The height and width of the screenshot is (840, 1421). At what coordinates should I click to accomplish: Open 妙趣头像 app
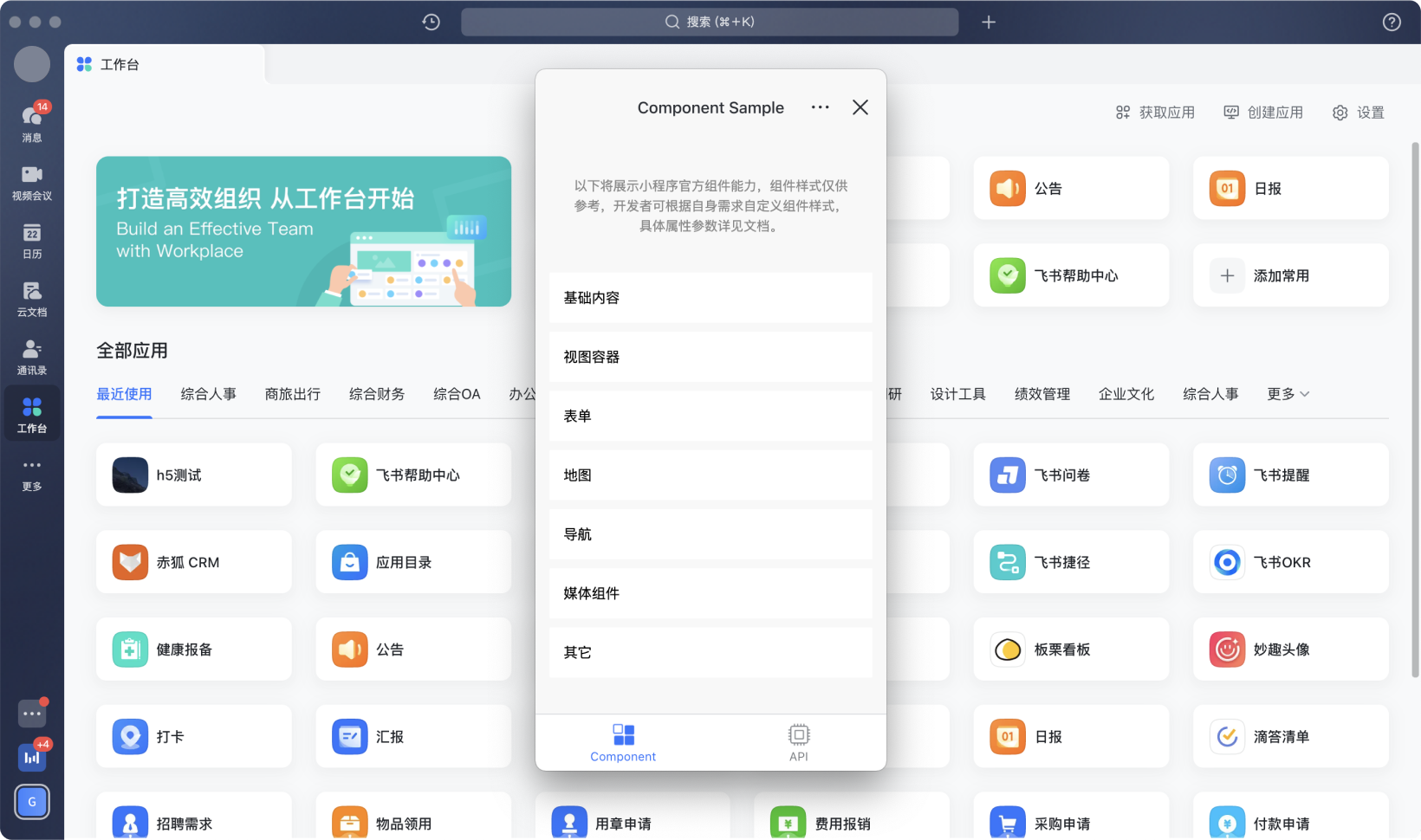[1291, 649]
